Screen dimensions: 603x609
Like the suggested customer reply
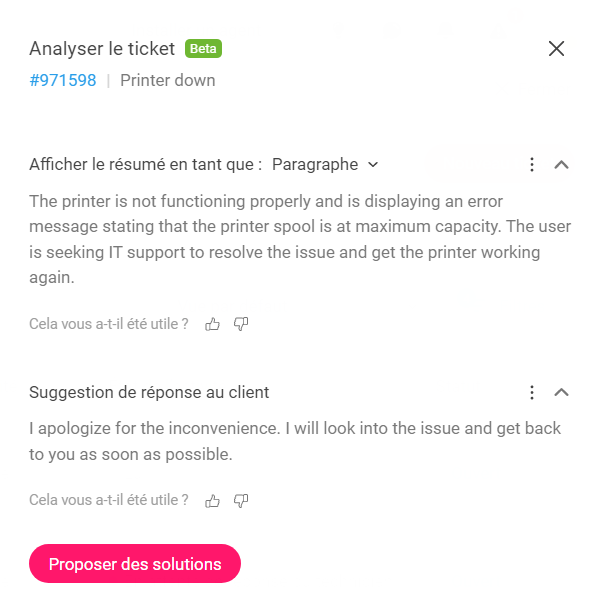[212, 501]
